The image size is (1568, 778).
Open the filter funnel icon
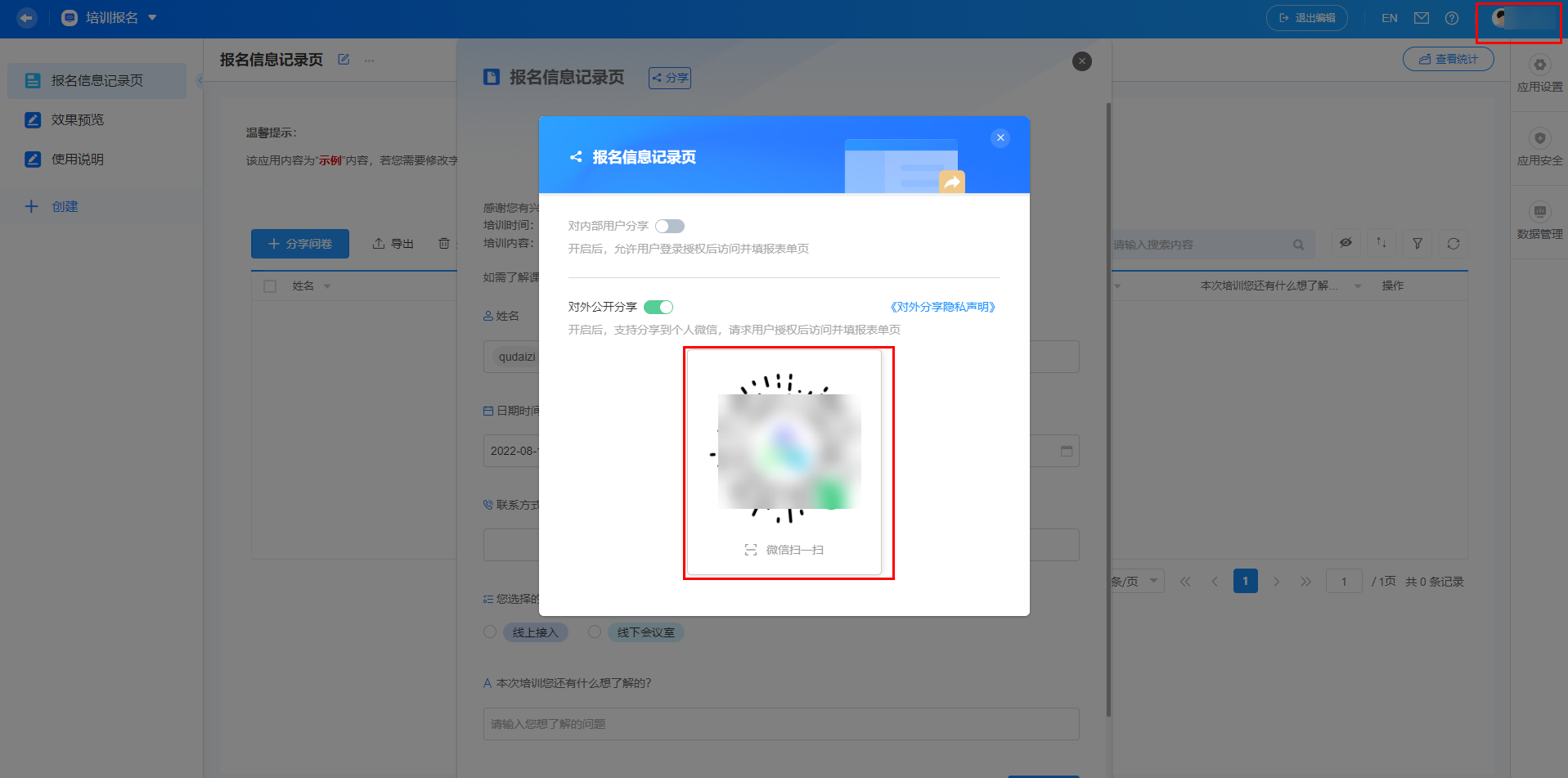1417,243
